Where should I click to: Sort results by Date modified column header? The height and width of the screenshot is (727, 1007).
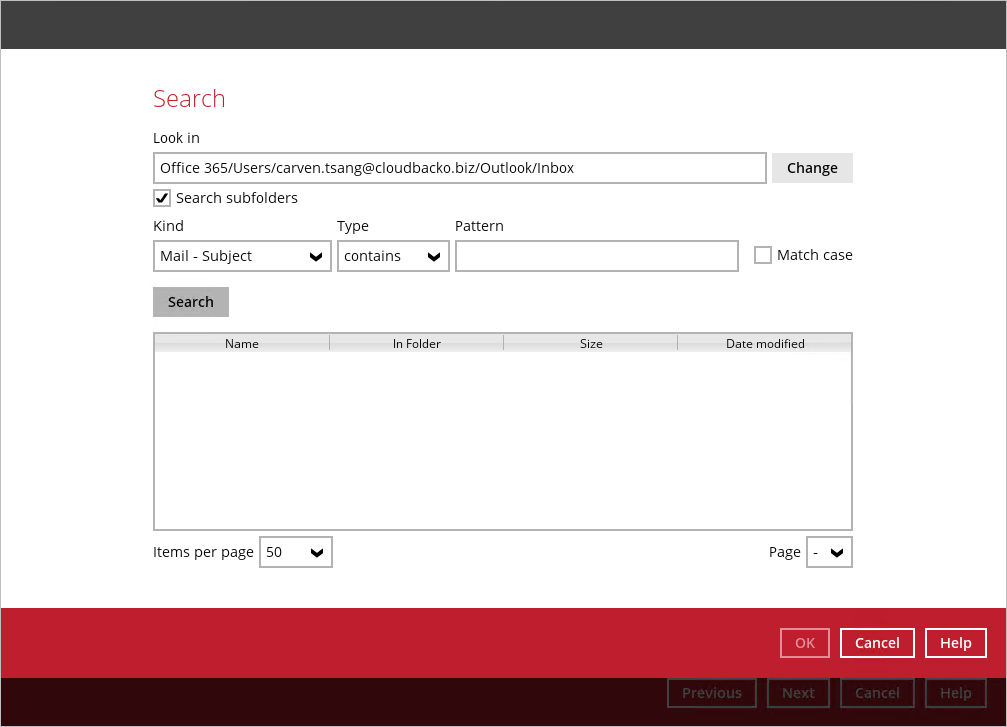pyautogui.click(x=765, y=344)
